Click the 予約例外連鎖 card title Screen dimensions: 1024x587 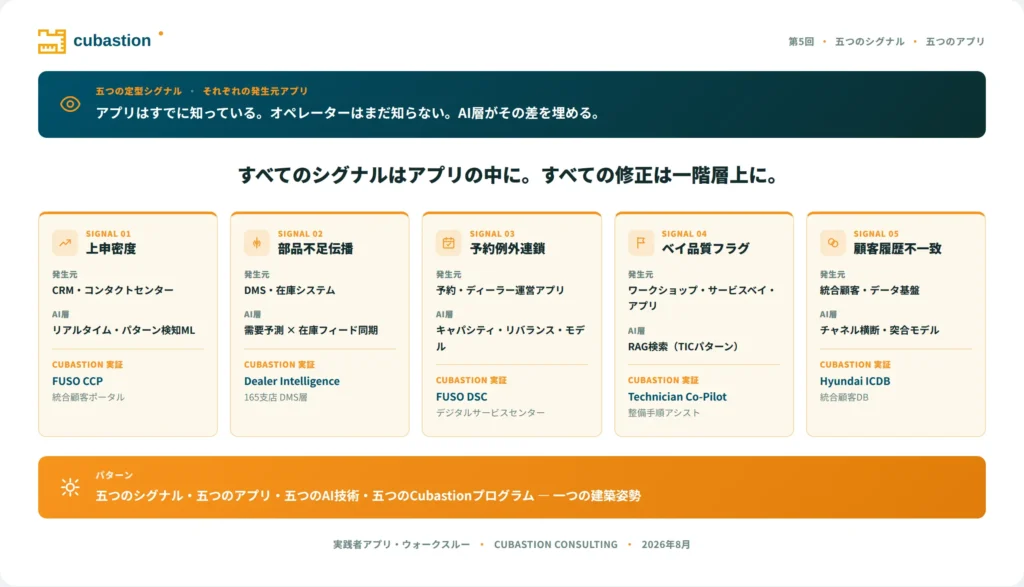507,248
